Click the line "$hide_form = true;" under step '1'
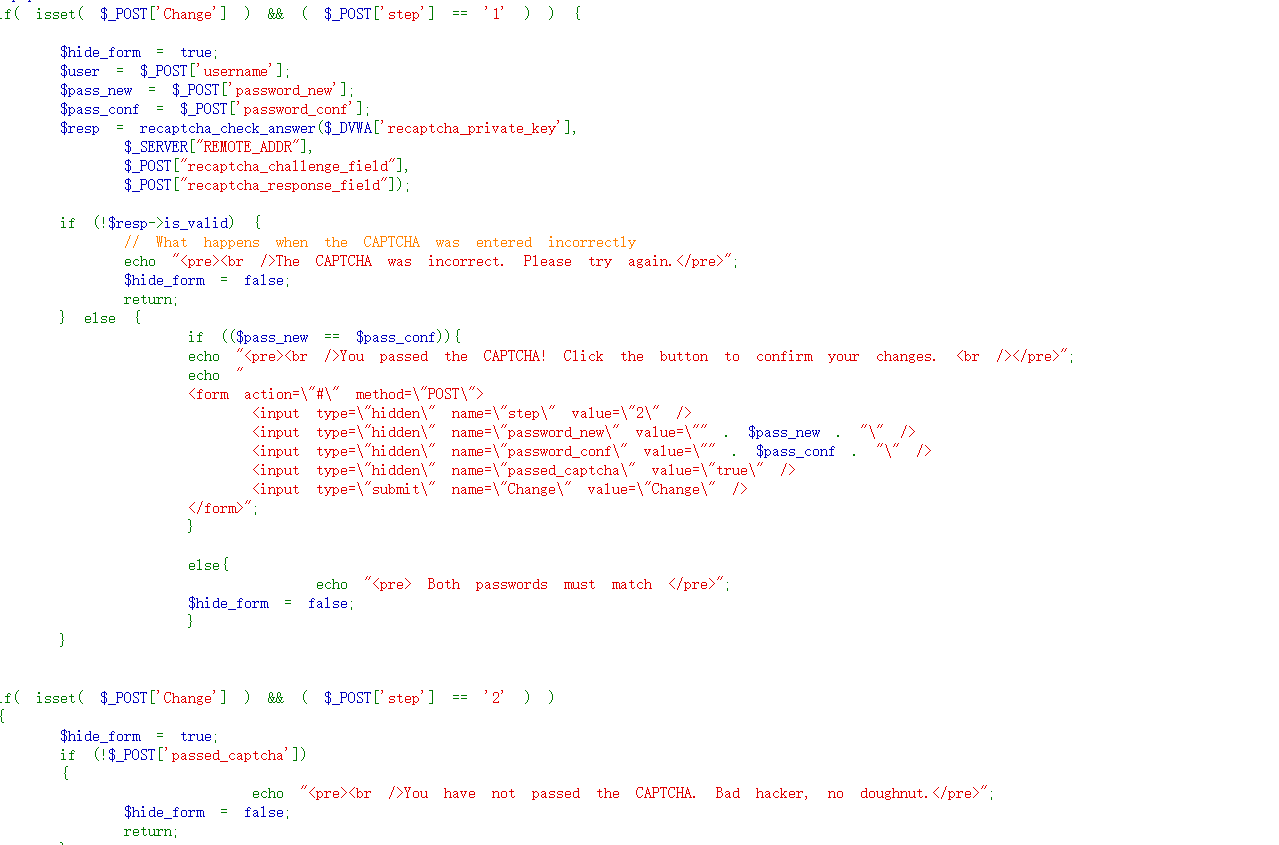Image resolution: width=1279 pixels, height=845 pixels. [139, 52]
